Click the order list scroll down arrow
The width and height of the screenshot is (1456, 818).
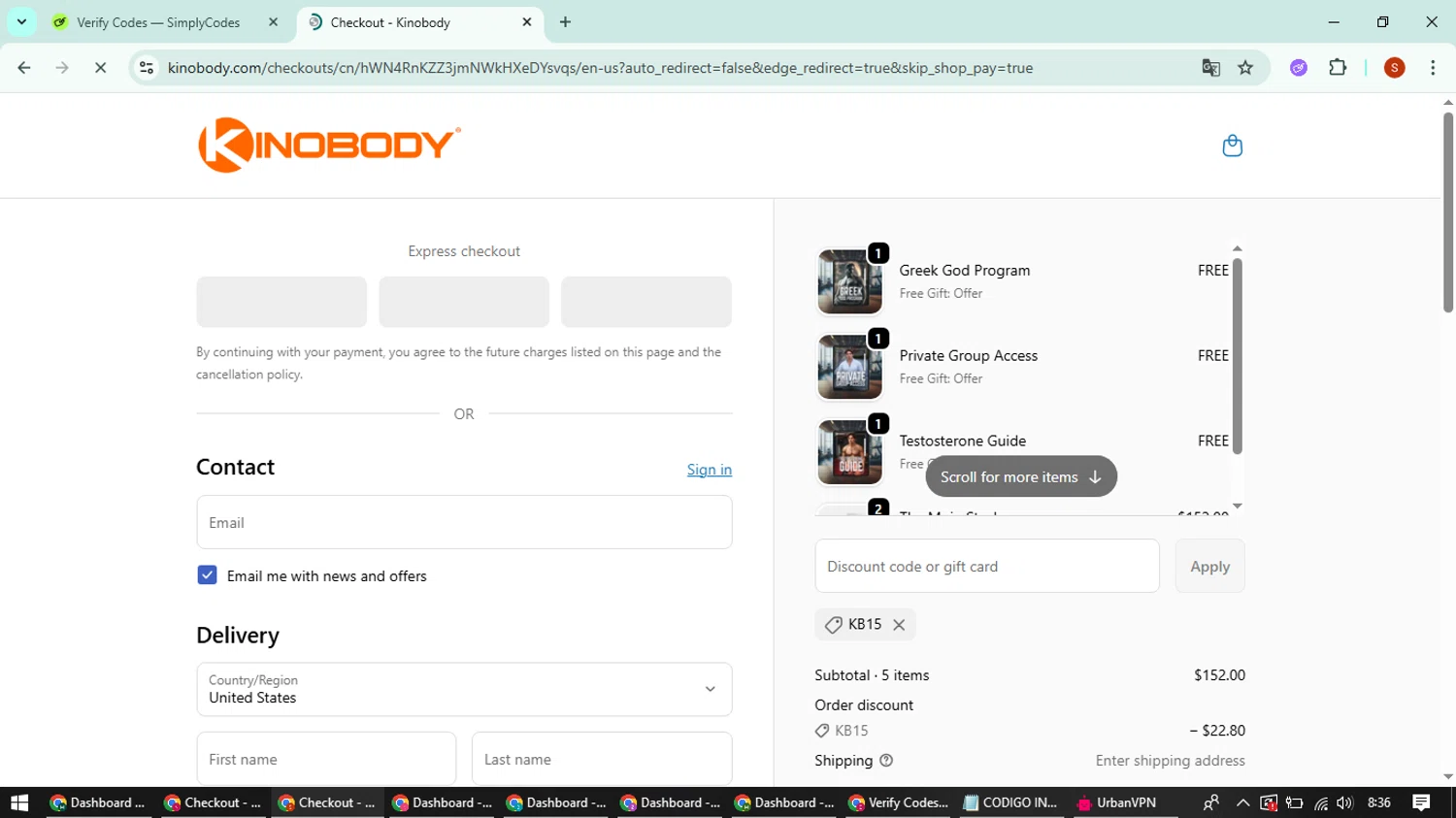[1237, 507]
